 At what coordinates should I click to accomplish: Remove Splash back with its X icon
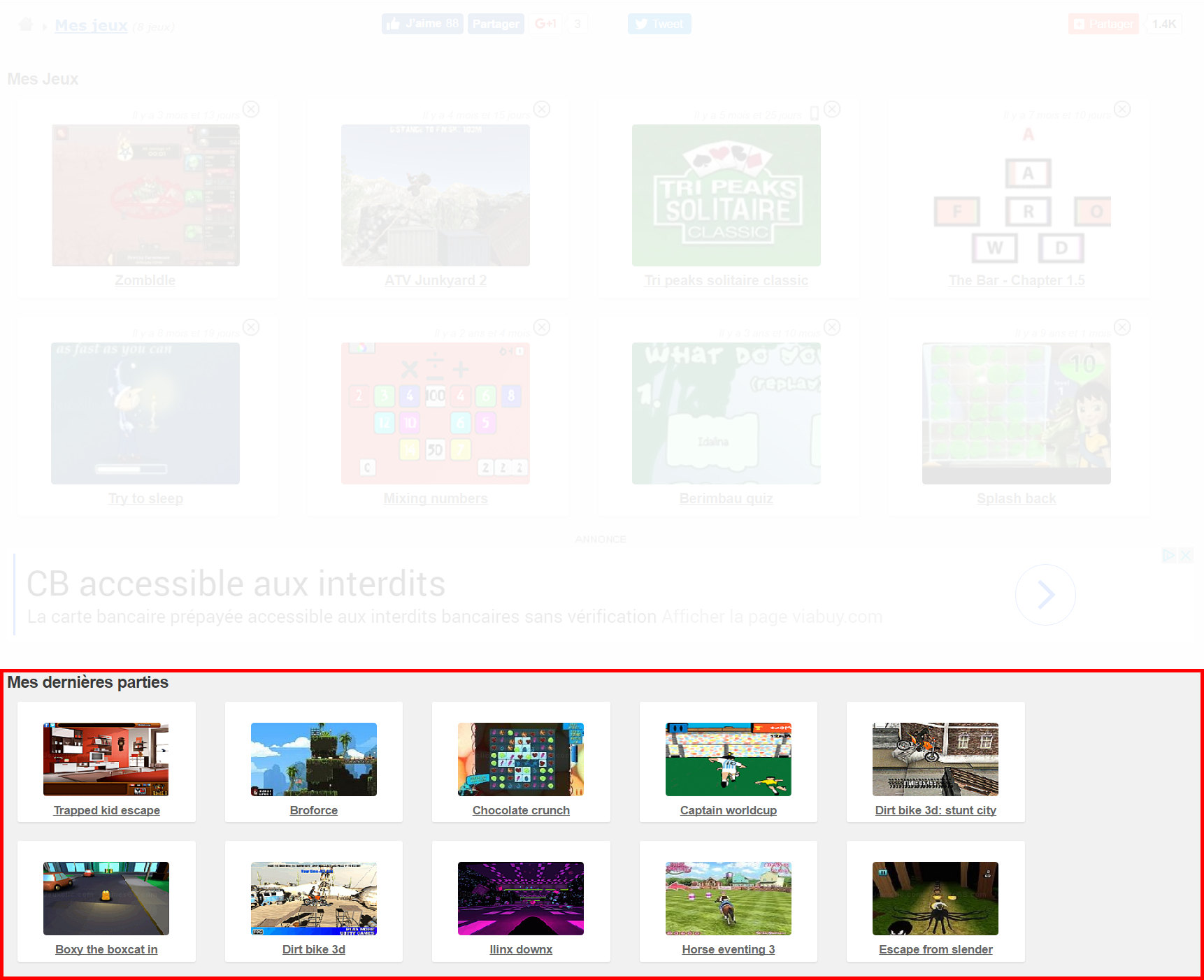pyautogui.click(x=1122, y=327)
